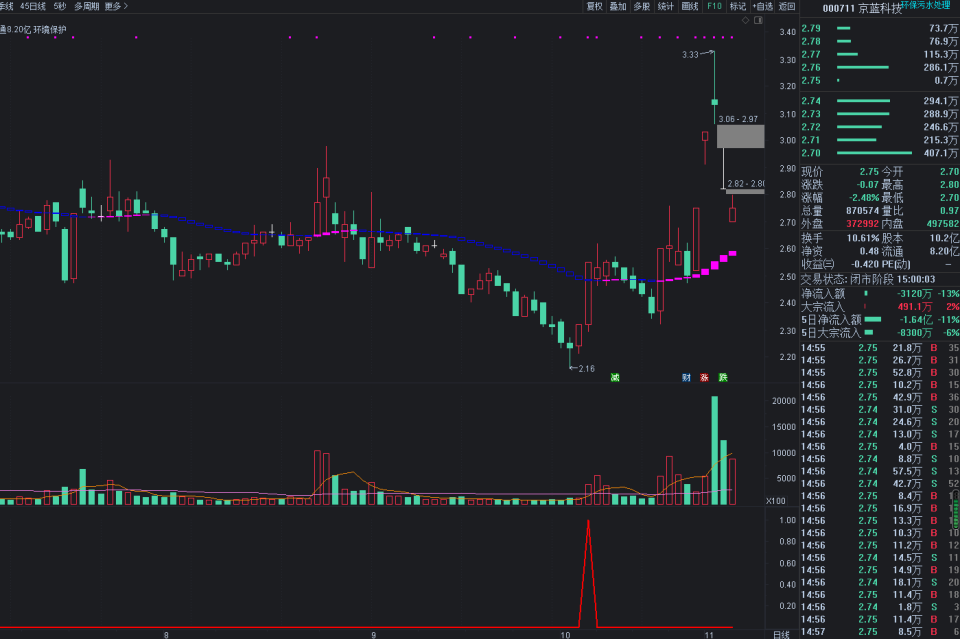This screenshot has height=639, width=960.
Task: Click month 10 on the time axis
Action: pyautogui.click(x=565, y=635)
